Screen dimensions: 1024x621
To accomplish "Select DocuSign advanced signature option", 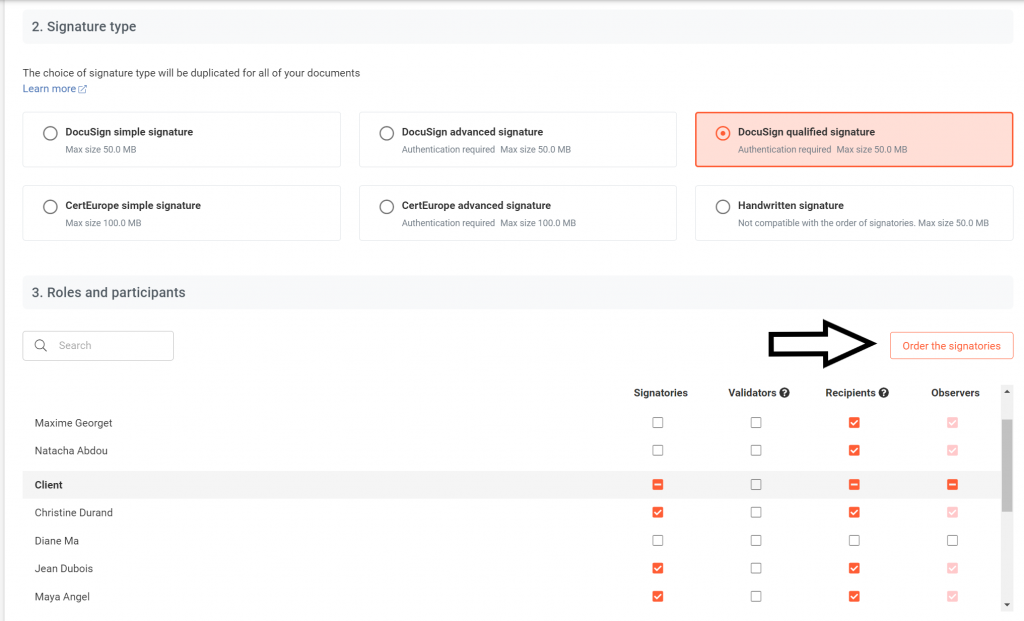I will coord(386,133).
